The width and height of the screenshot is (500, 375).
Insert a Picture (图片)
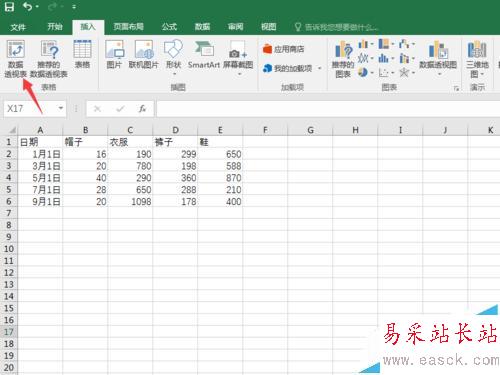(x=114, y=54)
